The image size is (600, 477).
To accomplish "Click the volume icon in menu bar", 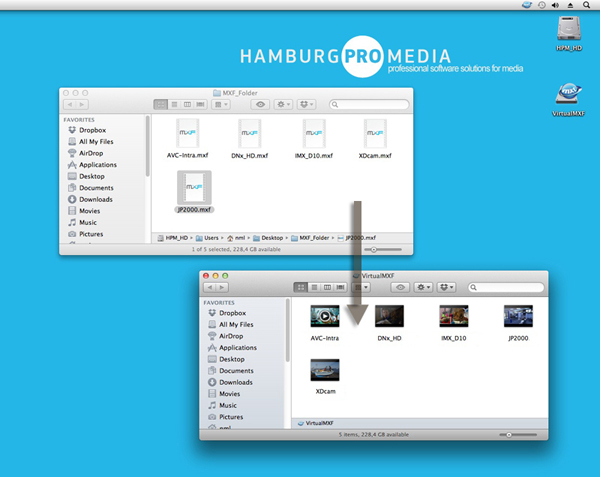I will (555, 5).
